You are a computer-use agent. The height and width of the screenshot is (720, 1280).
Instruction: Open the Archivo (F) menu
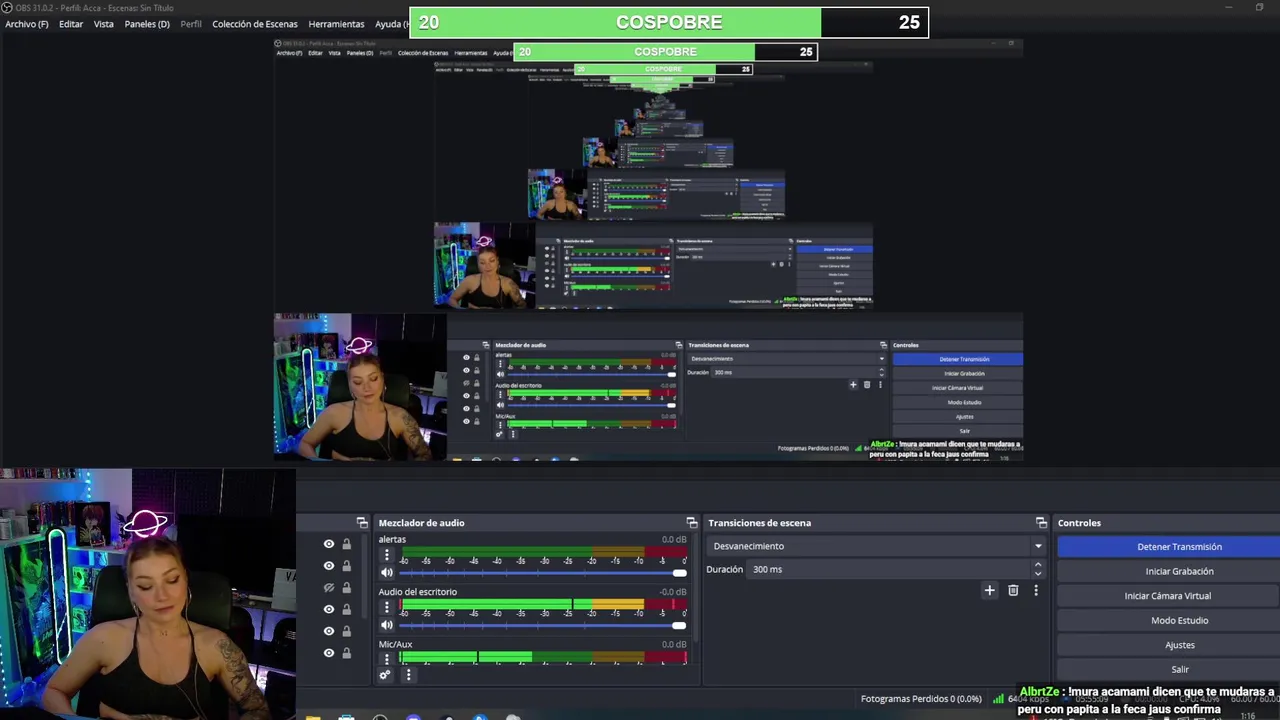coord(27,24)
